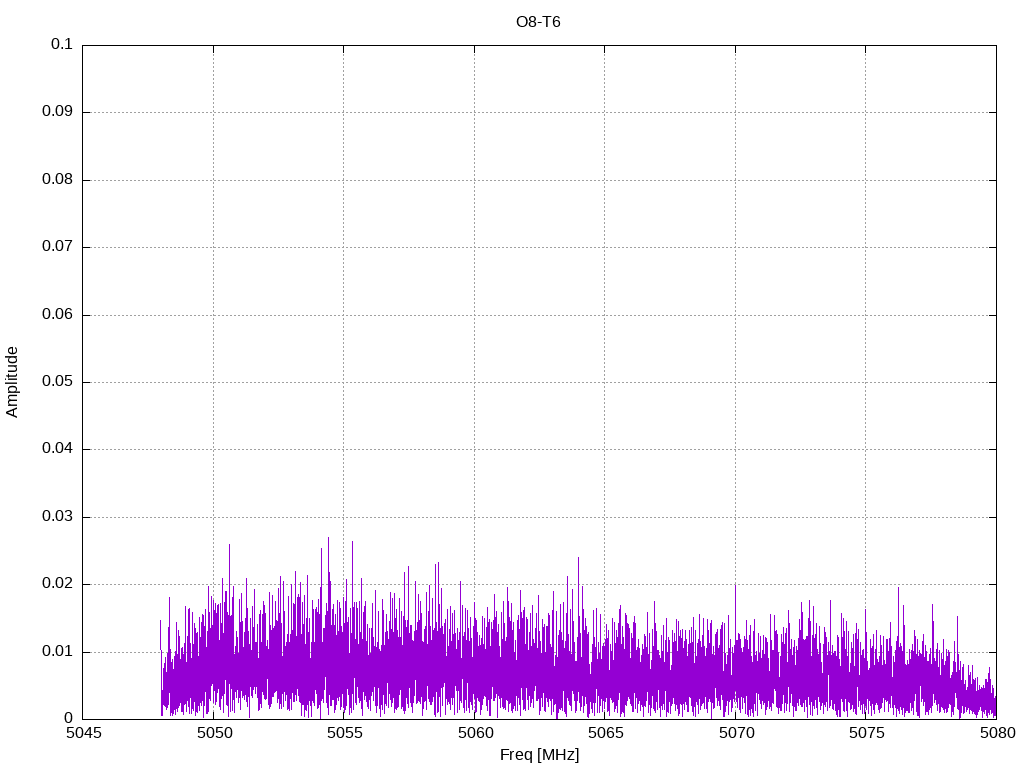Click the 0.1 y-axis tick label
1024x768 pixels.
coord(62,45)
